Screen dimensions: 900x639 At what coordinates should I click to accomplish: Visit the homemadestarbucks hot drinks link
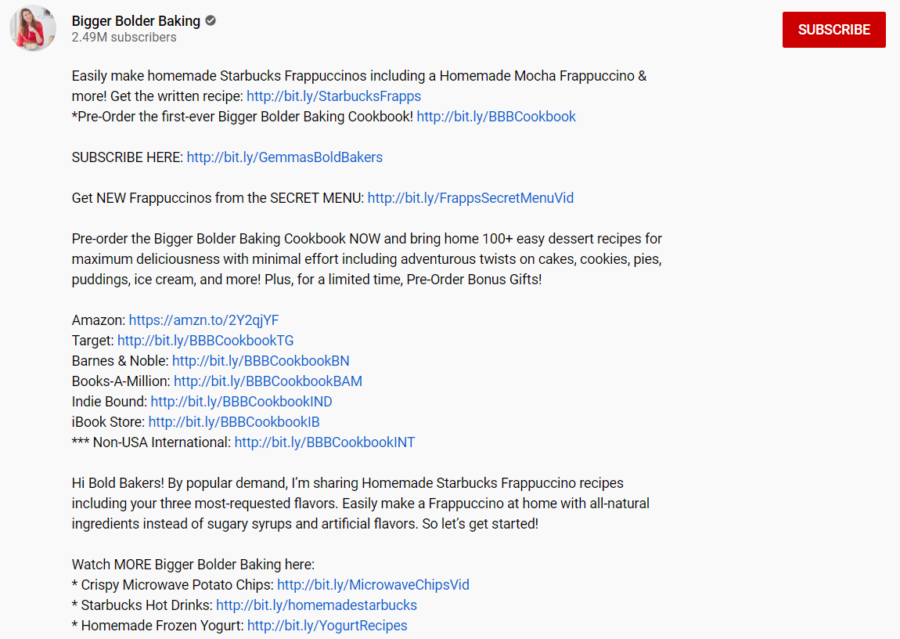point(316,605)
